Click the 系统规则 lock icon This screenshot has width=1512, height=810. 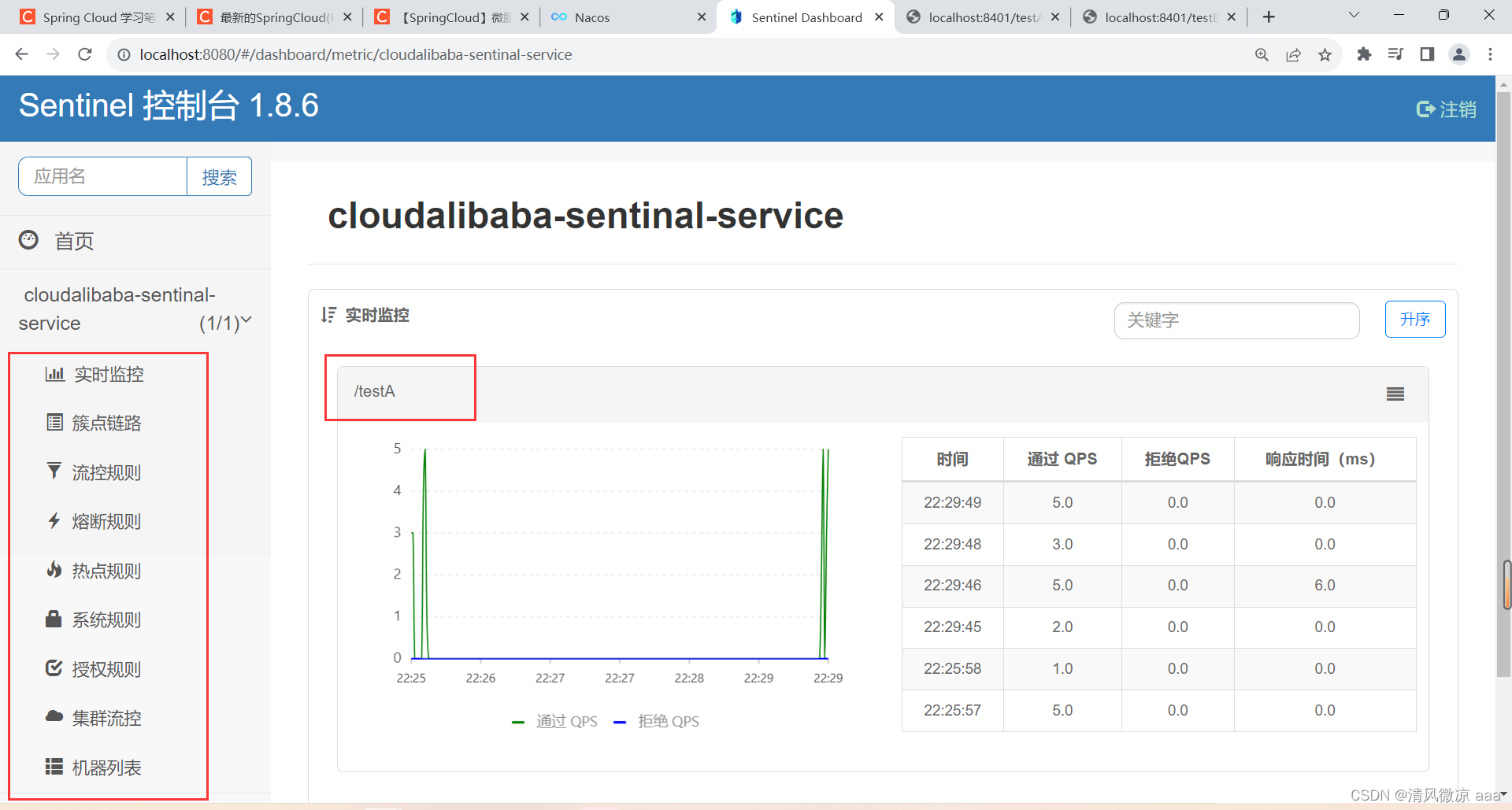click(54, 619)
